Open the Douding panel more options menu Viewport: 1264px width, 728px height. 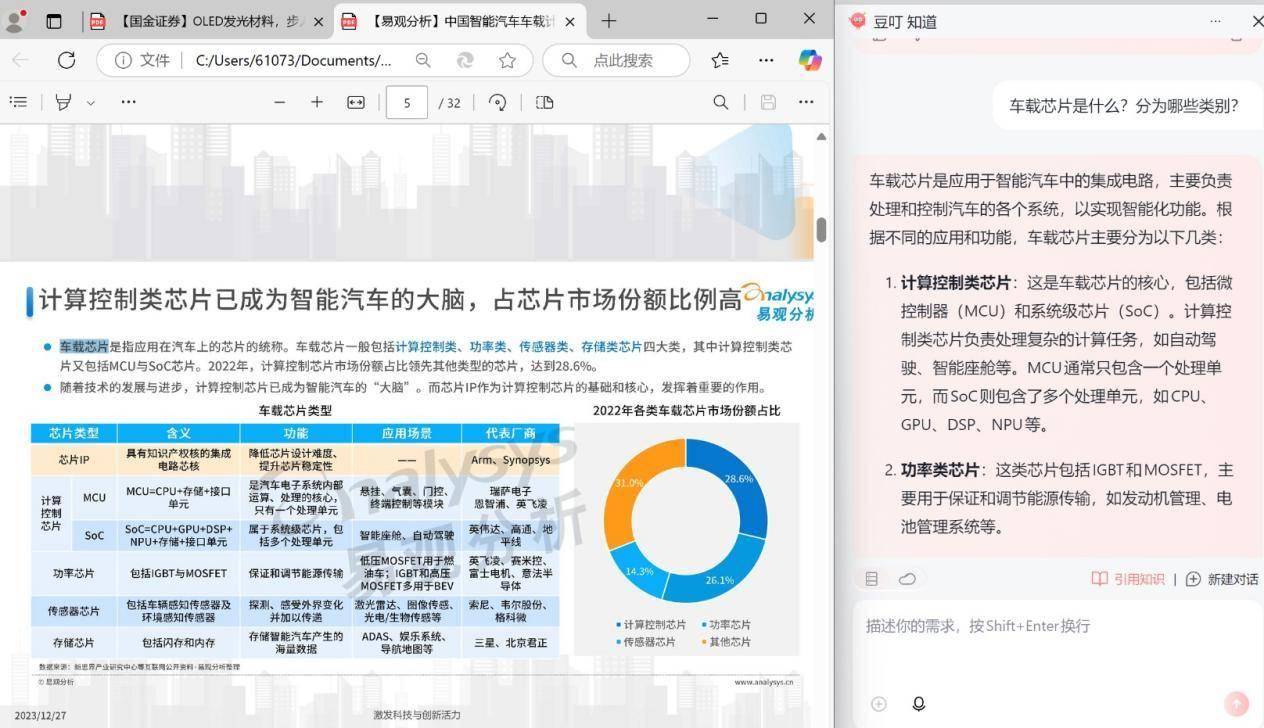pos(1216,21)
